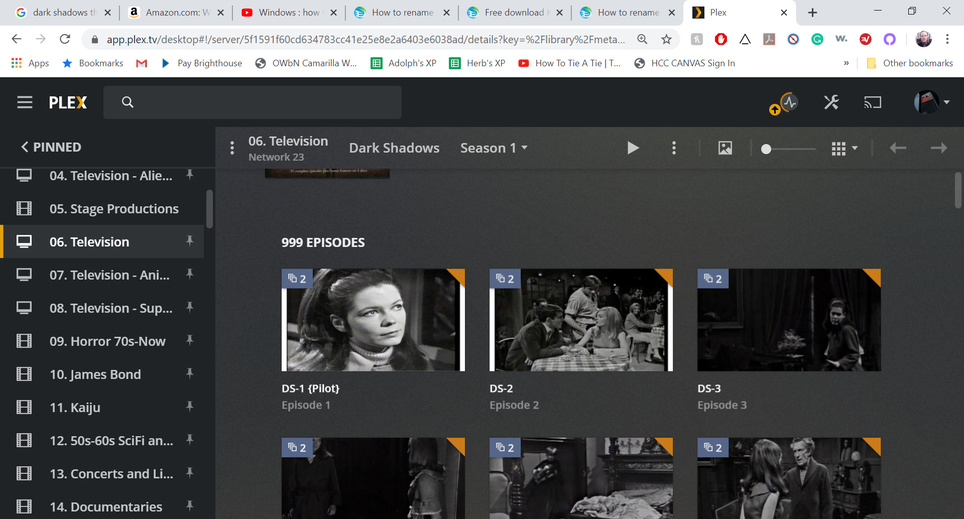Select the 06. Television library

pos(89,242)
